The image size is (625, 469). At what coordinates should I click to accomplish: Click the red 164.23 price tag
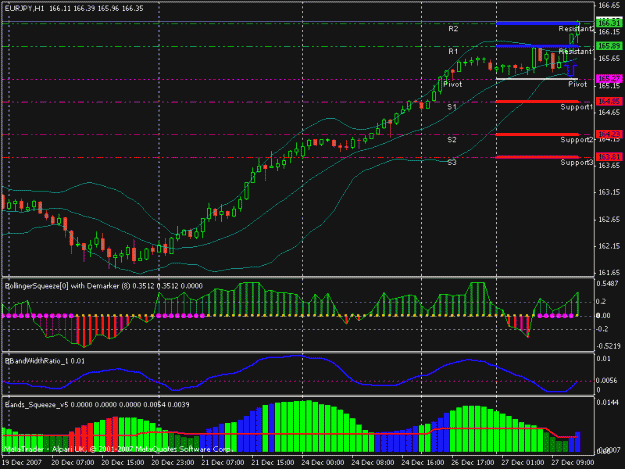(609, 134)
